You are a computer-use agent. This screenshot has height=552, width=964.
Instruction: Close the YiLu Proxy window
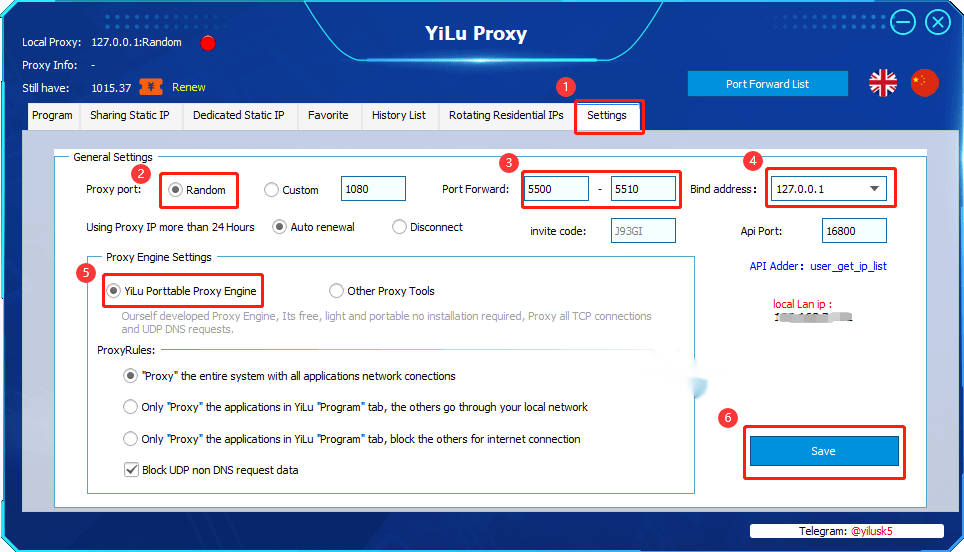point(938,23)
